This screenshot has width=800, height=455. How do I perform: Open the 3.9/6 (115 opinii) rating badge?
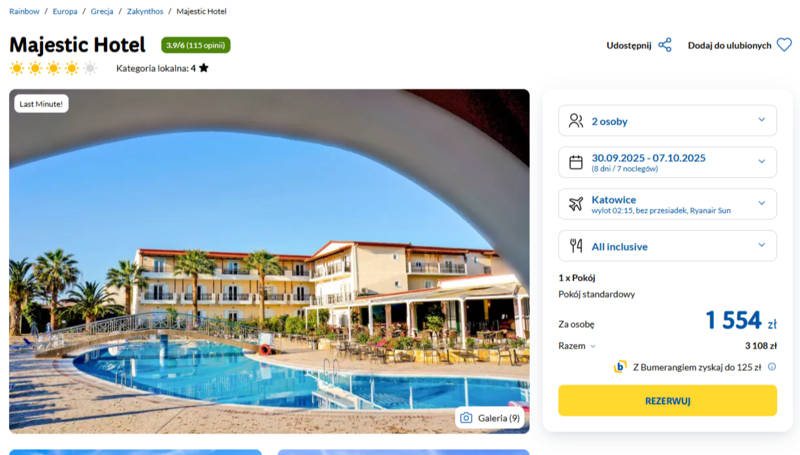click(x=196, y=45)
